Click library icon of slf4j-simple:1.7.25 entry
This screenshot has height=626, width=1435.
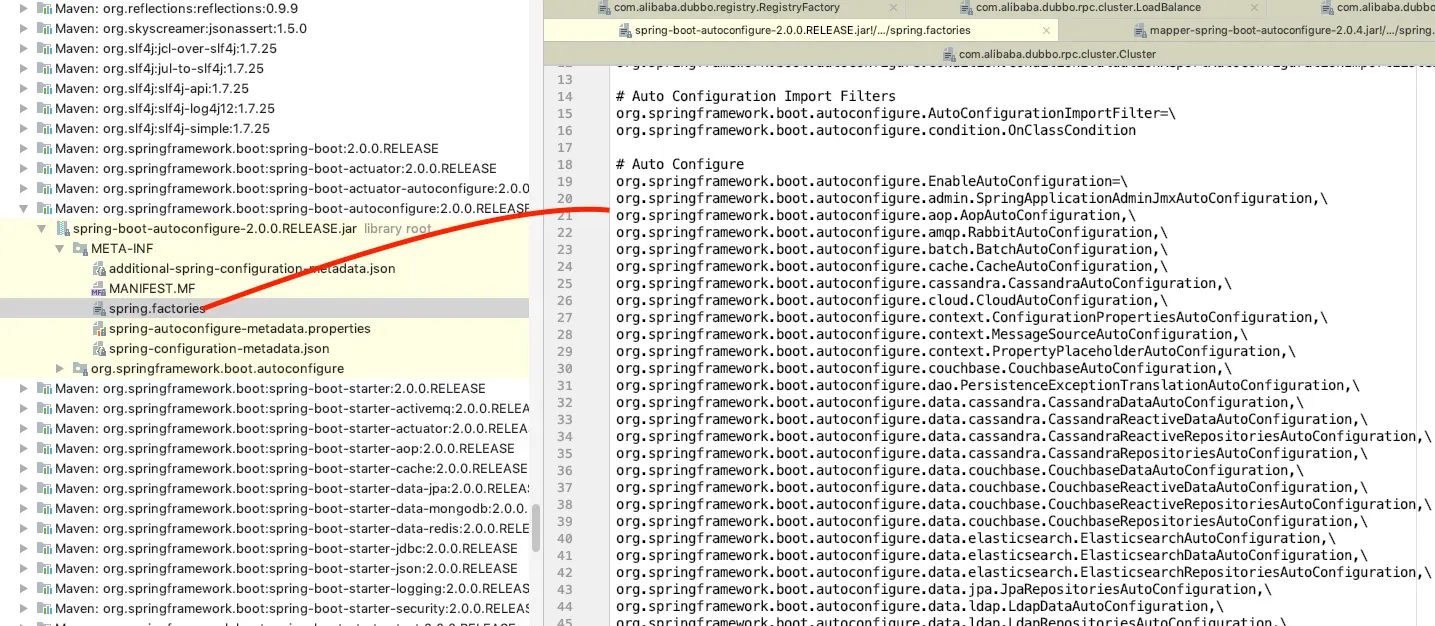44,128
